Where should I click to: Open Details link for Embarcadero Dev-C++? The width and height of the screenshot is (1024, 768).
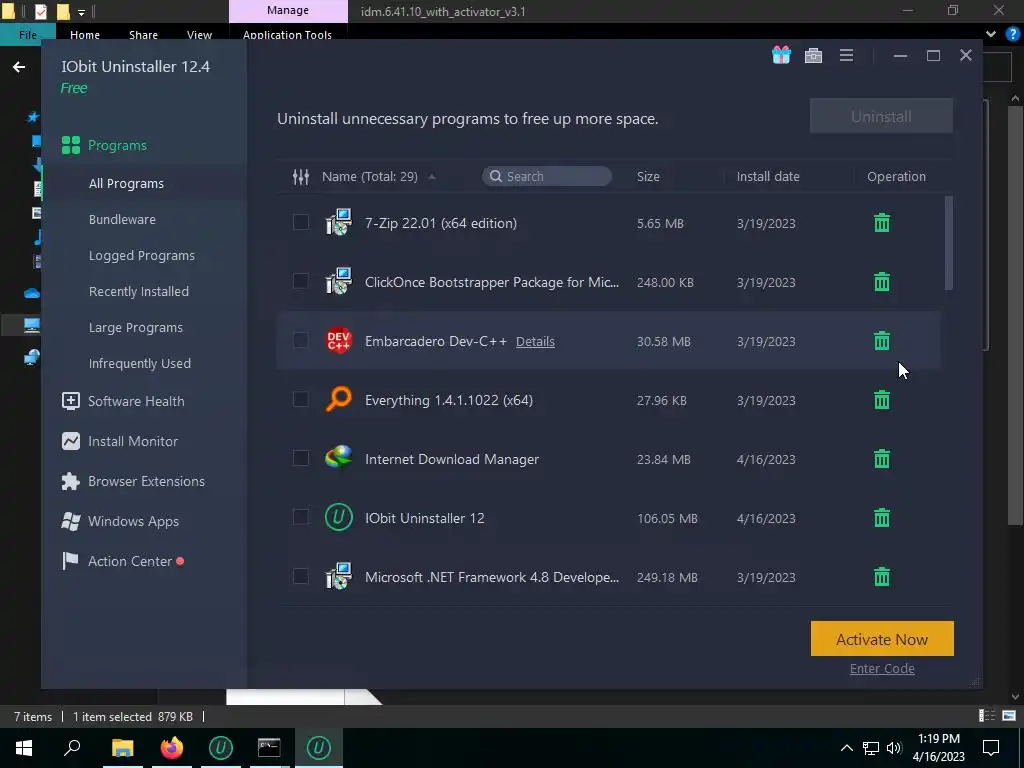pyautogui.click(x=535, y=342)
